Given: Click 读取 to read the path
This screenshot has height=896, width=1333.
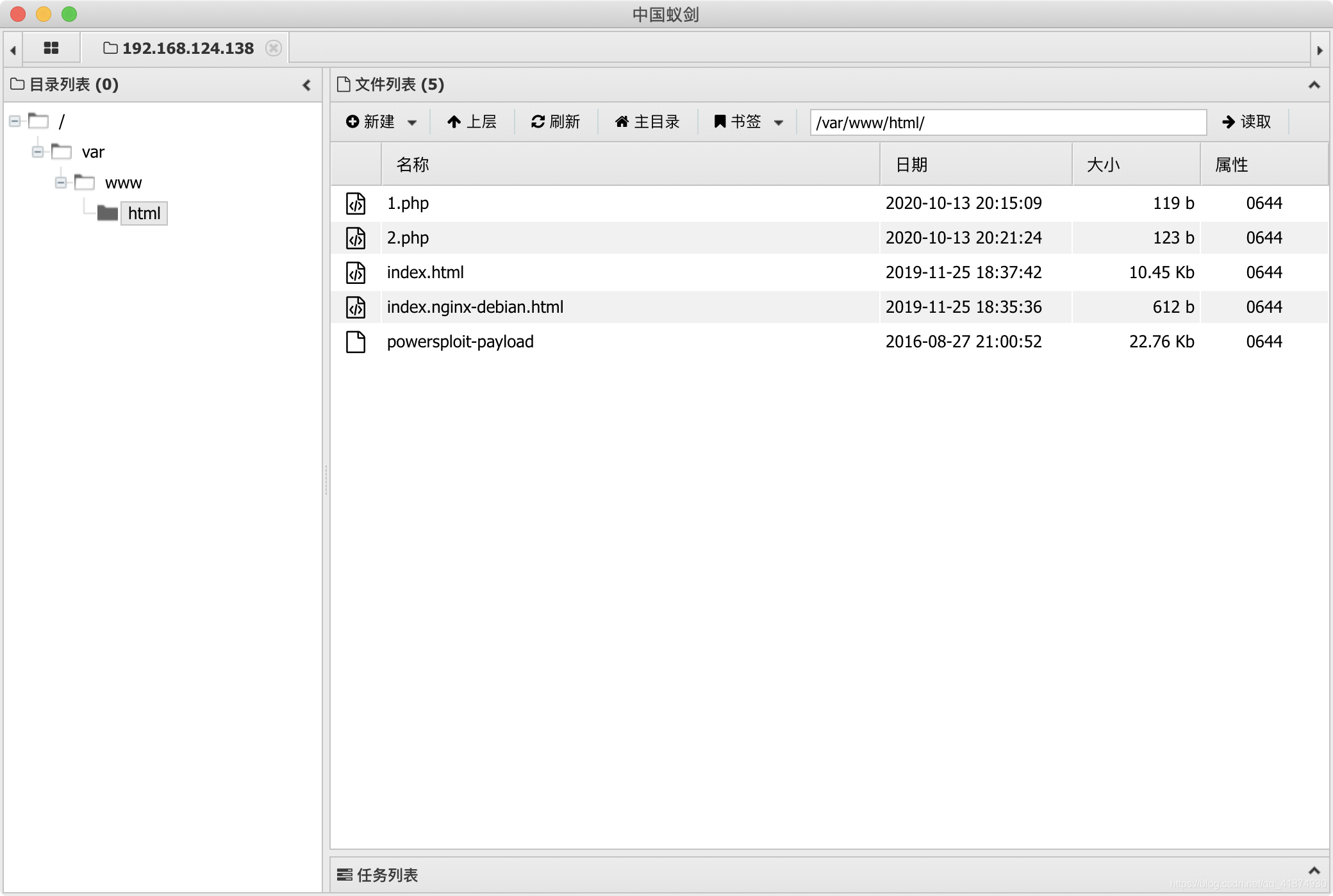Looking at the screenshot, I should coord(1246,122).
